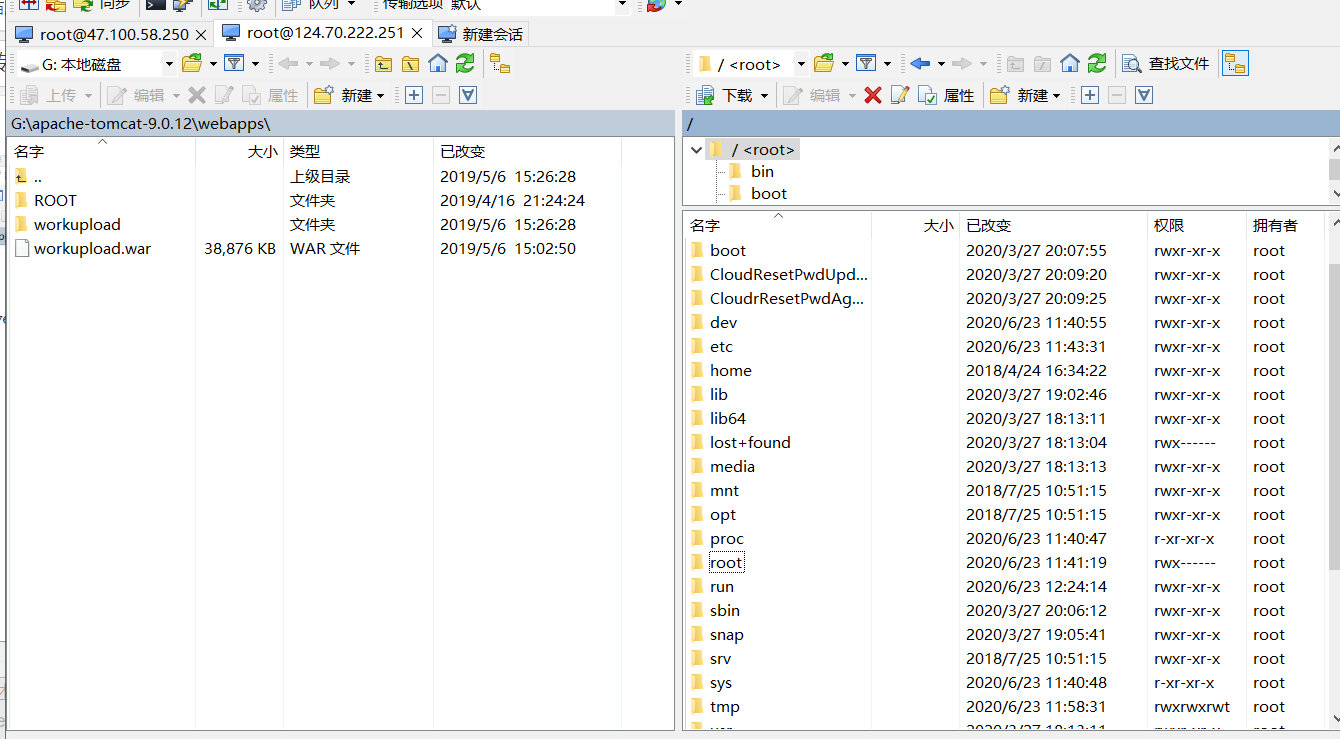Click the remote 属性 button
The width and height of the screenshot is (1340, 739).
946,95
